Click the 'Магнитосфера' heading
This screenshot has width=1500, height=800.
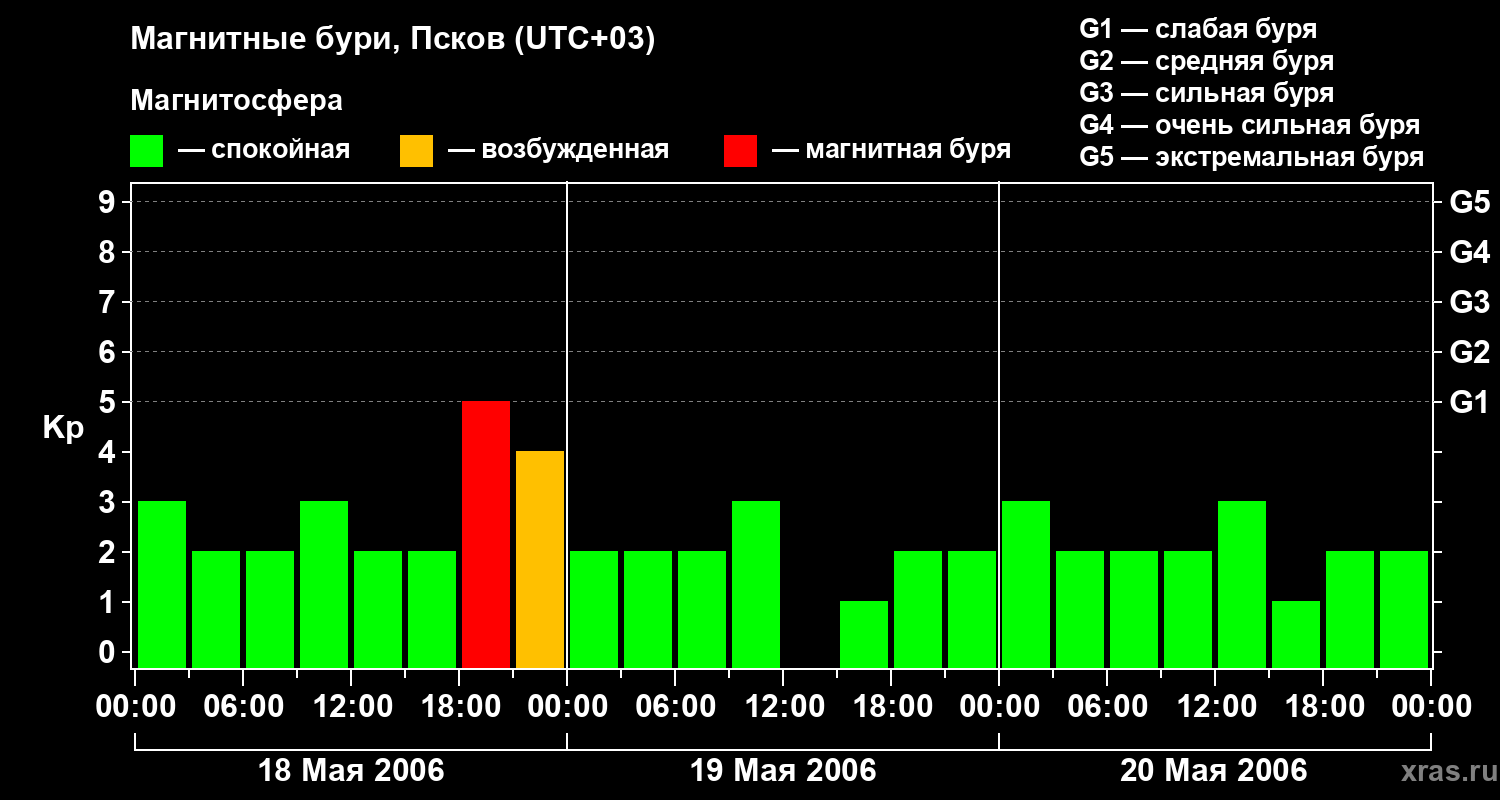[x=236, y=101]
